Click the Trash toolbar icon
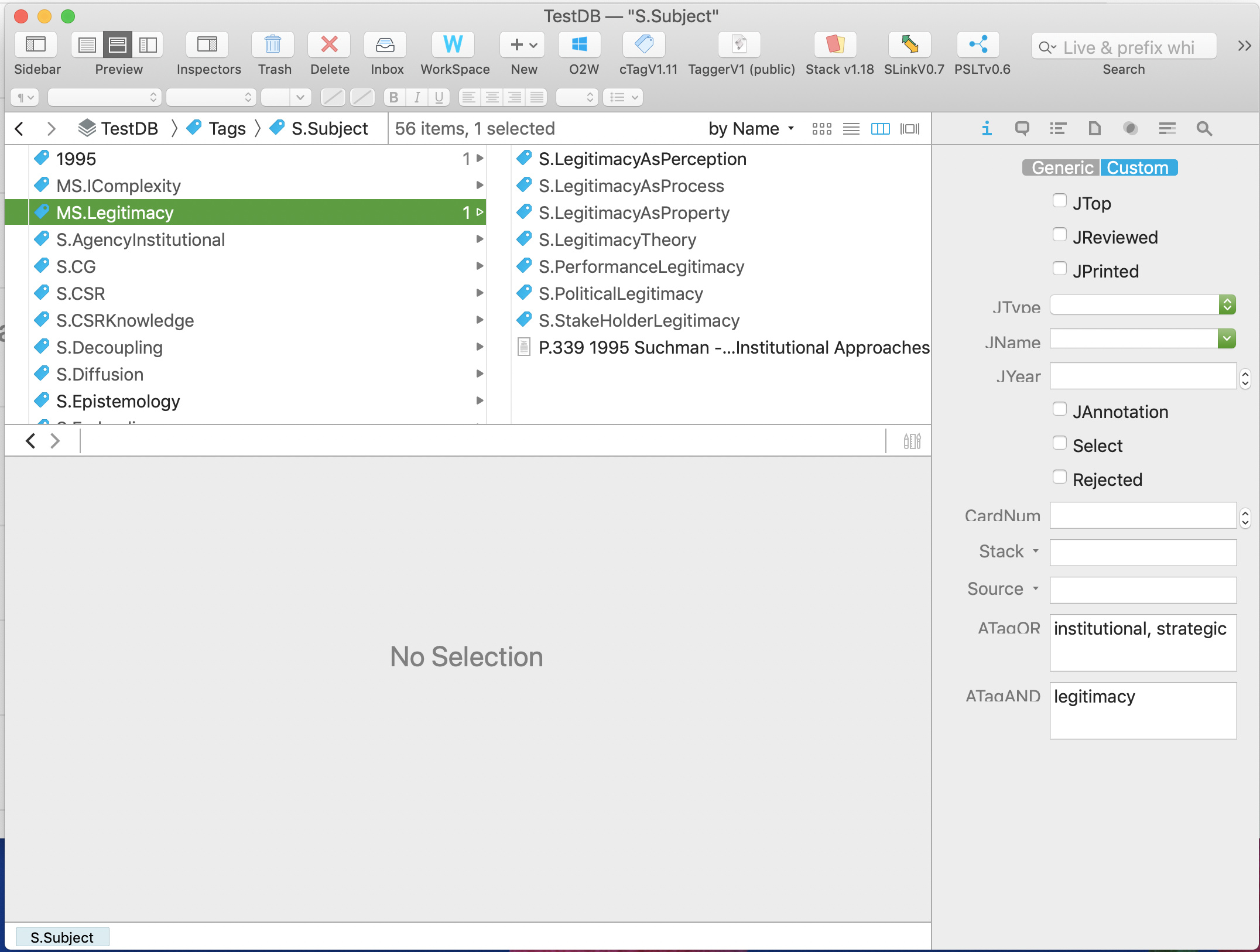 (273, 45)
